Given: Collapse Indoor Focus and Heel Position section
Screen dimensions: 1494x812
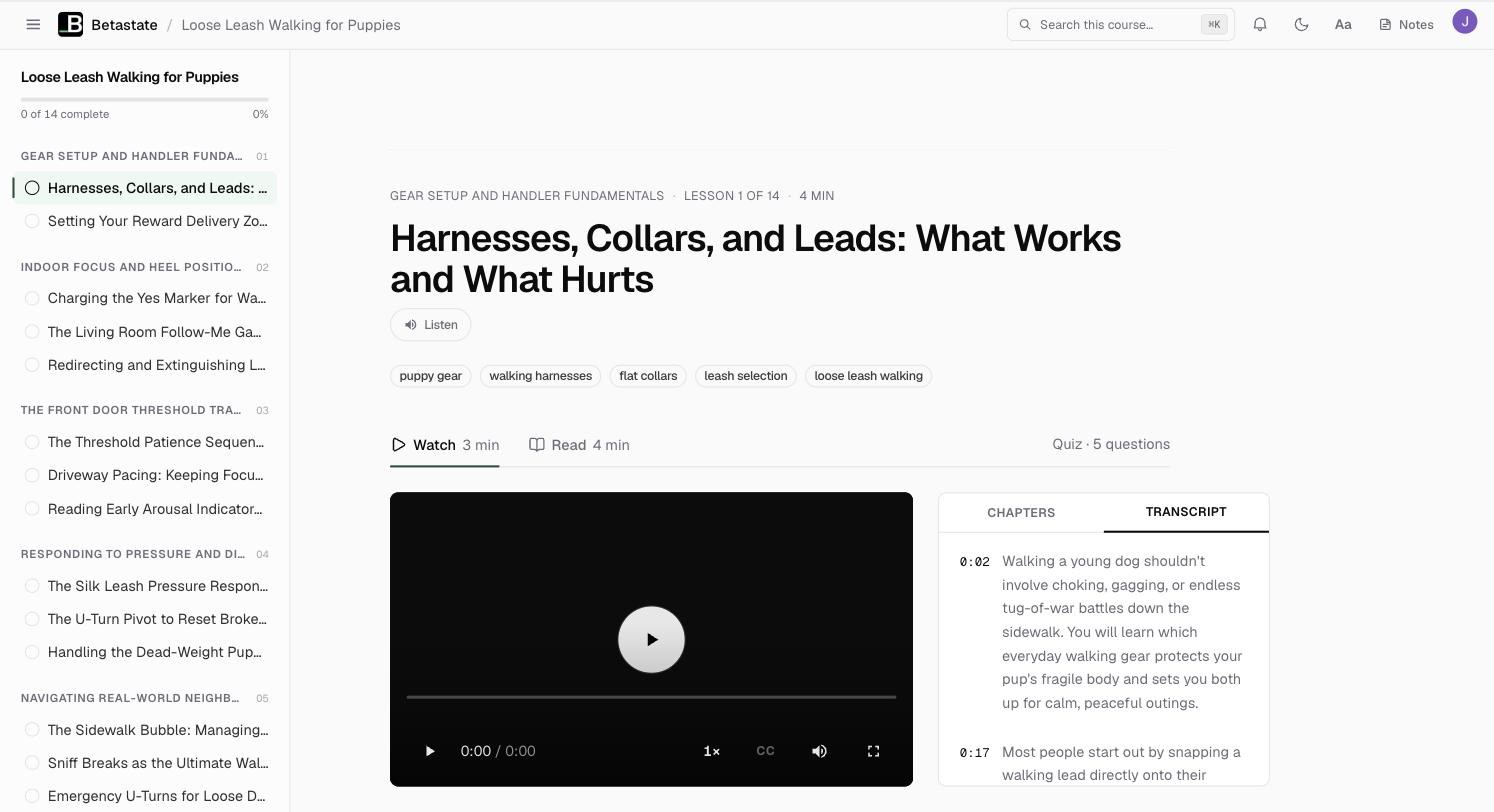Looking at the screenshot, I should [144, 267].
